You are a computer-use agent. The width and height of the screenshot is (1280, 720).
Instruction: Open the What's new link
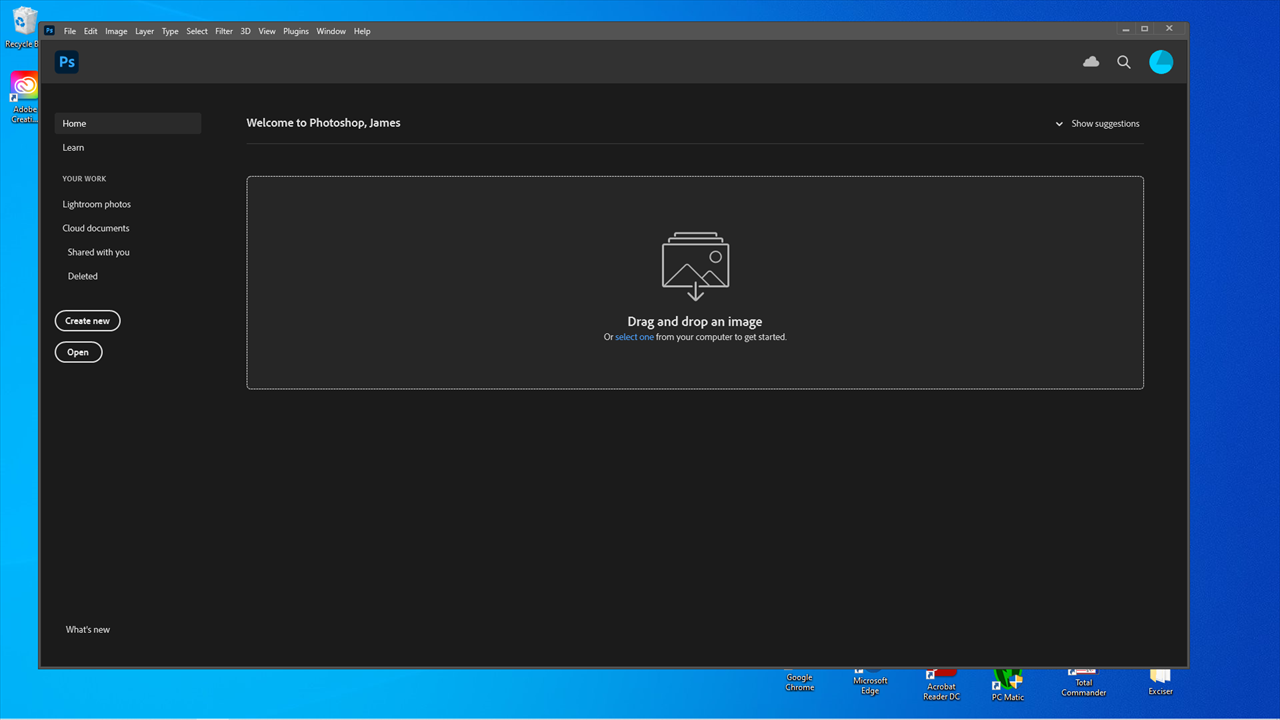pyautogui.click(x=88, y=629)
